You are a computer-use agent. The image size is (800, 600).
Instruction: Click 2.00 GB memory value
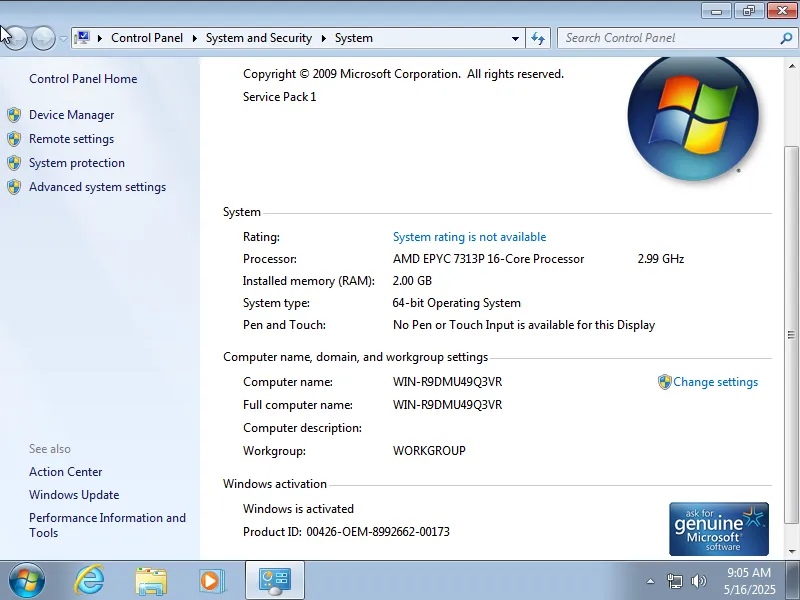(412, 281)
